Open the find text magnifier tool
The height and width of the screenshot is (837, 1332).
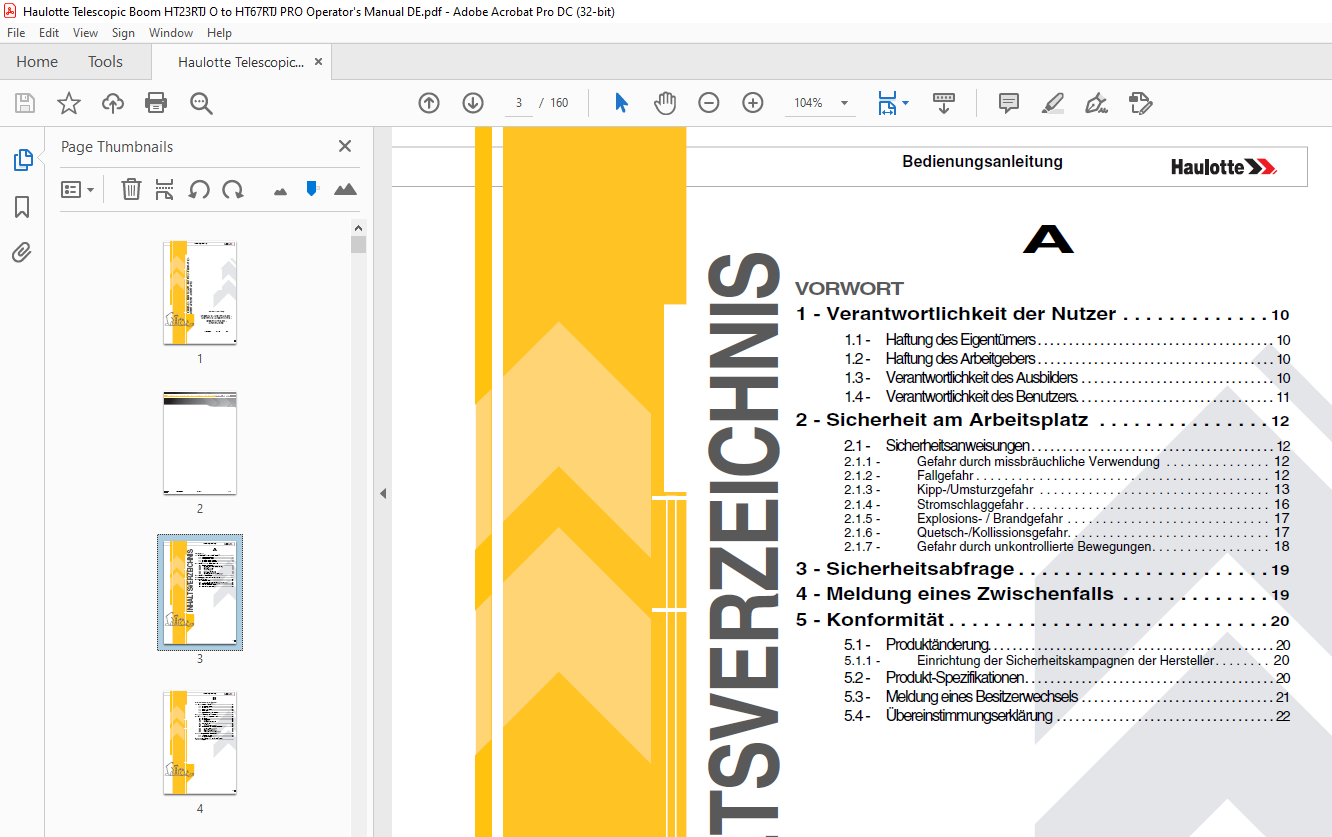[202, 103]
